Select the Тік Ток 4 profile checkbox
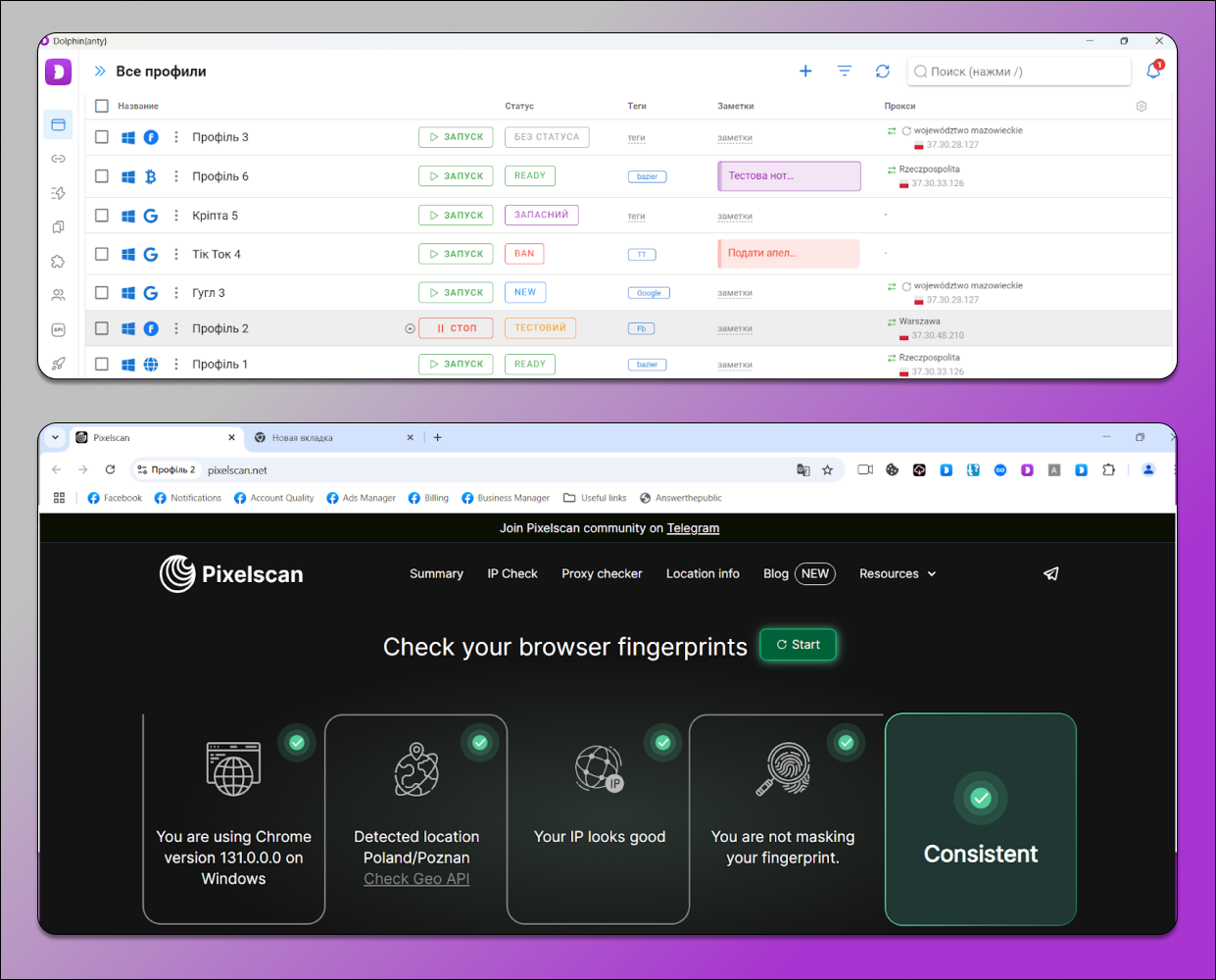Screen dimensions: 1216x980 [102, 254]
